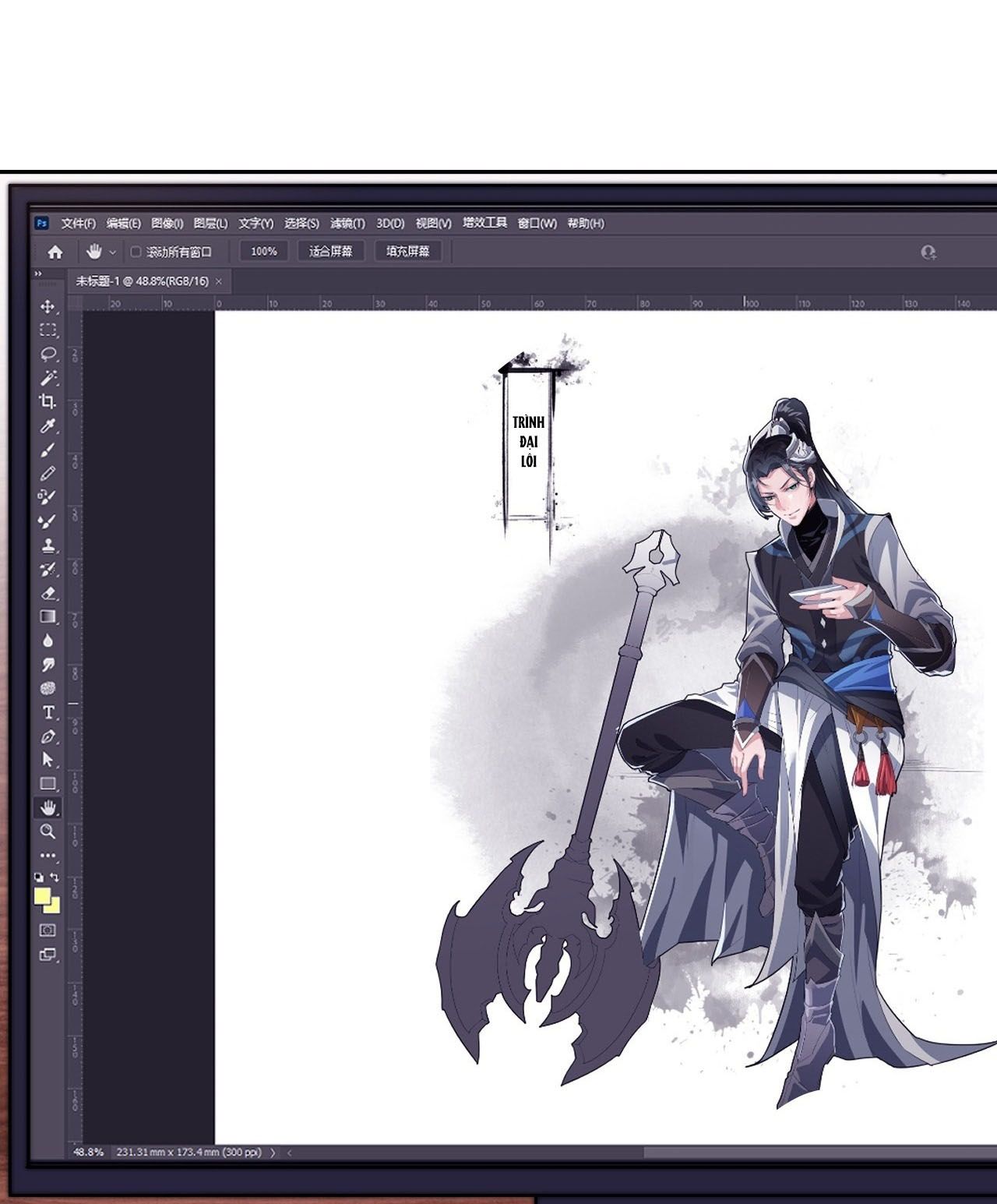Select the Lasso tool
The image size is (997, 1204).
(x=48, y=353)
